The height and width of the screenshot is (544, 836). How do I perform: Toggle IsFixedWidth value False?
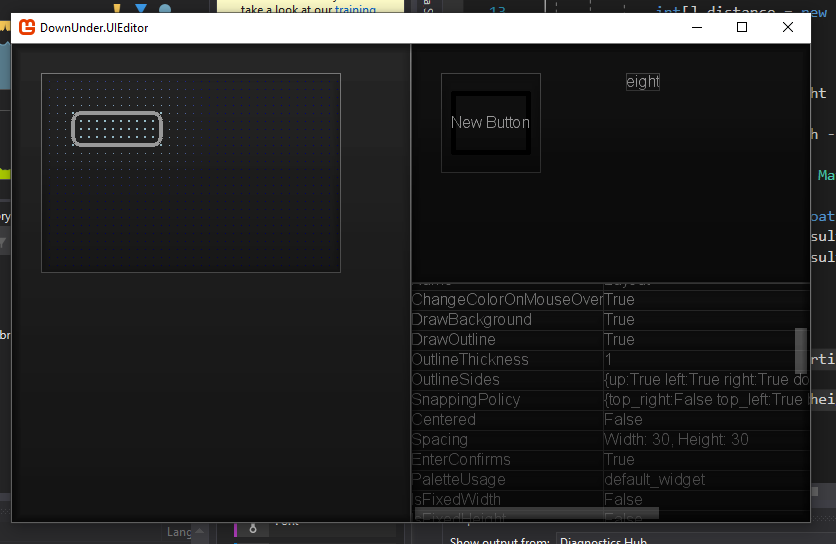click(x=706, y=500)
